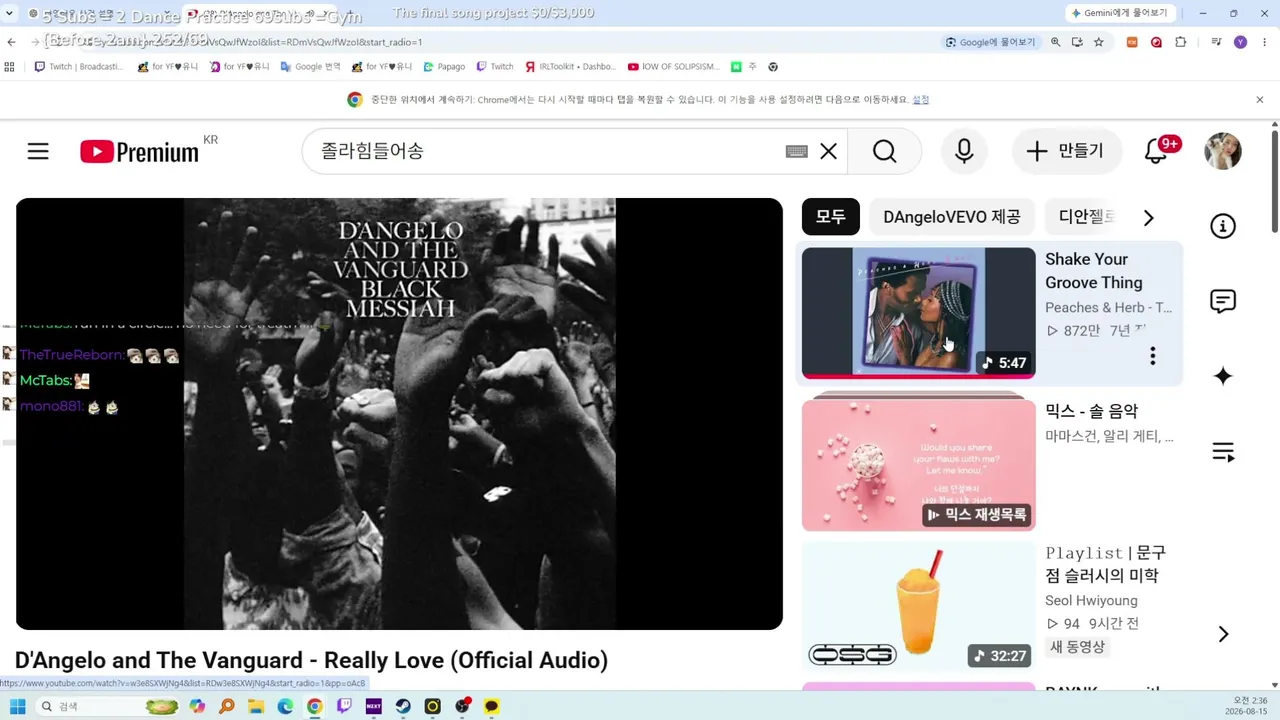
Task: Open the Chrome three-dot menu
Action: [1265, 42]
